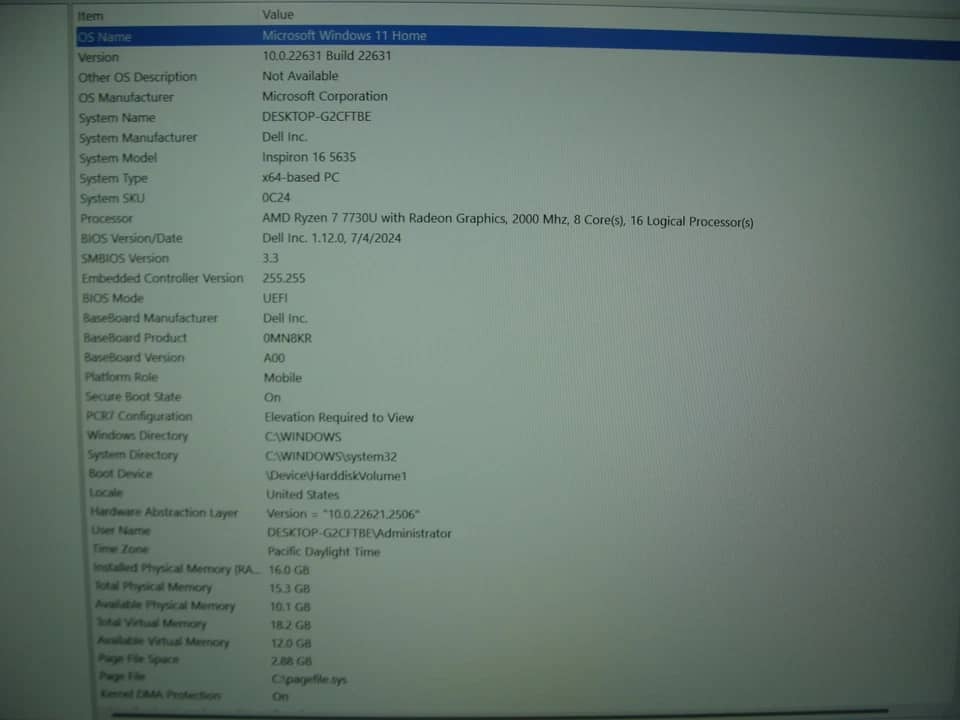Image resolution: width=960 pixels, height=720 pixels.
Task: Click the A00 value
Action: pyautogui.click(x=274, y=358)
